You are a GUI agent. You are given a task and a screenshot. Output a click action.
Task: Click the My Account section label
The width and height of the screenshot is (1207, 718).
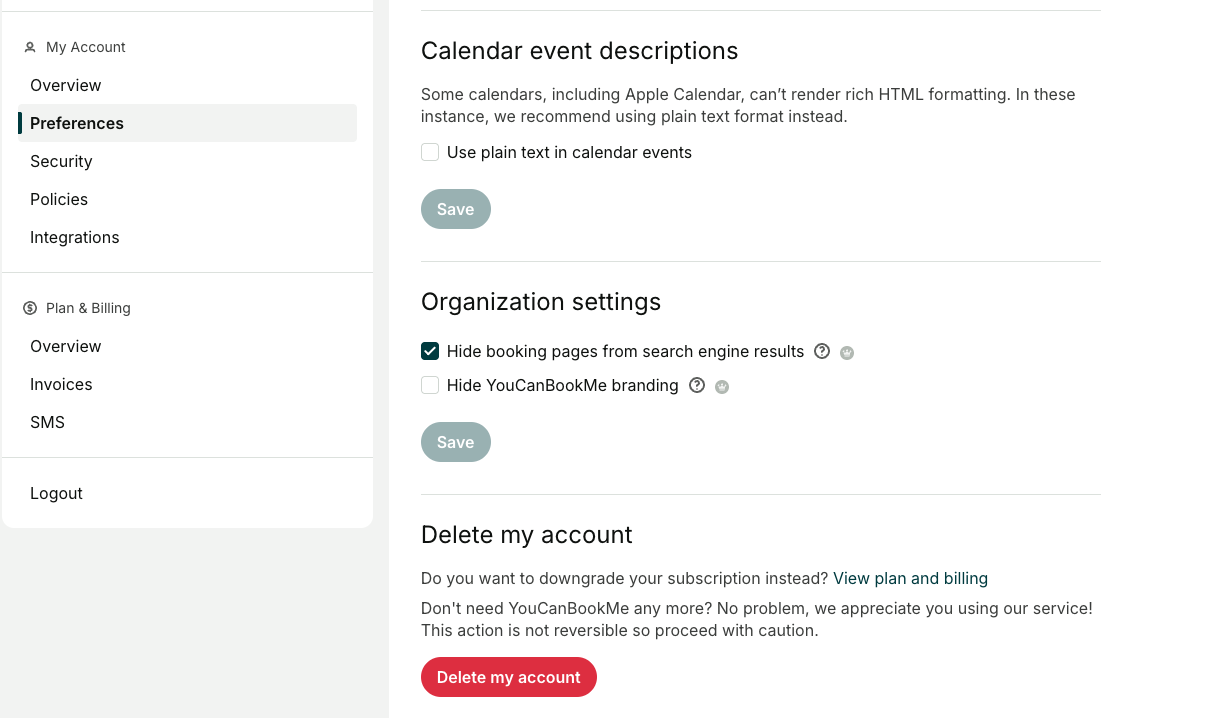pos(86,47)
